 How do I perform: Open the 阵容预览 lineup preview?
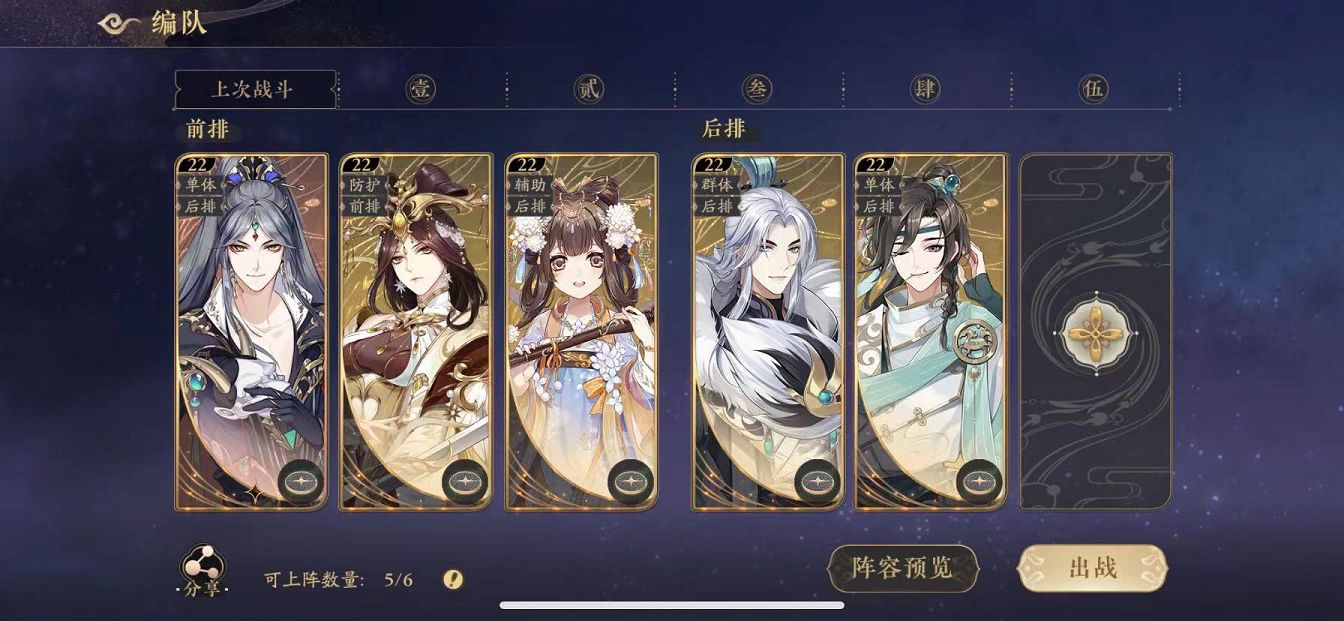pos(903,568)
